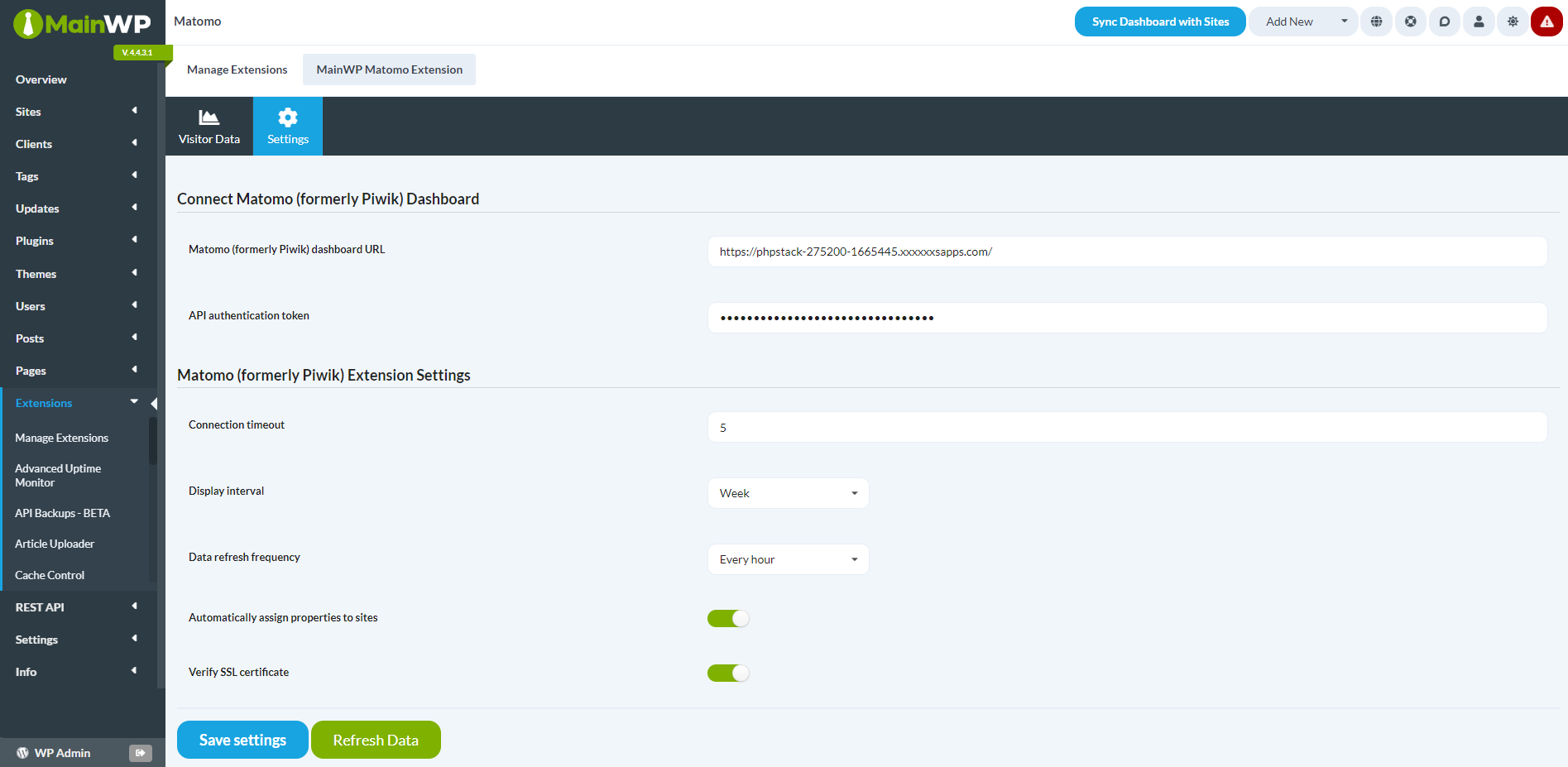Switch to the Manage Extensions tab

237,70
